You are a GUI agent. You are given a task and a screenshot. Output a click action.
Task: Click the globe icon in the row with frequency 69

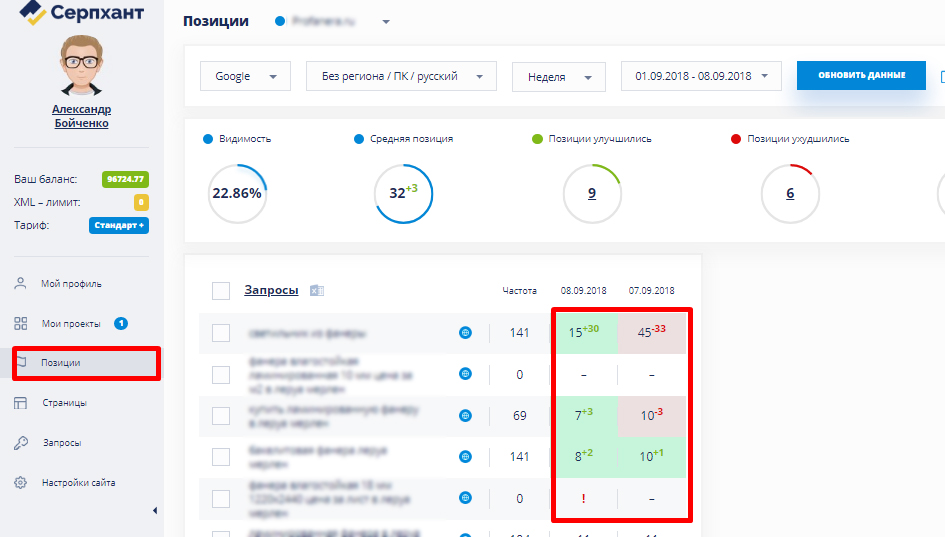[x=465, y=415]
